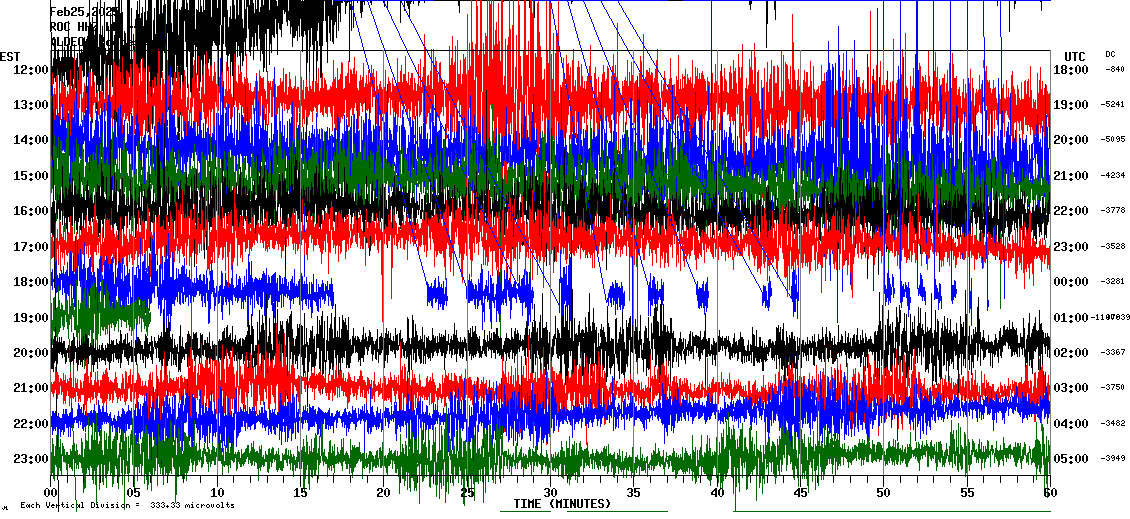Click the -3949 DC offset value
The height and width of the screenshot is (519, 1130).
pyautogui.click(x=1113, y=459)
